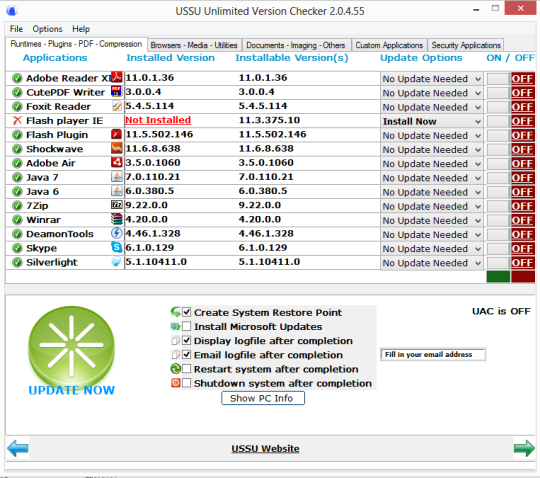Open Update Options dropdown for DeamonTools
The width and height of the screenshot is (540, 478).
(x=432, y=235)
